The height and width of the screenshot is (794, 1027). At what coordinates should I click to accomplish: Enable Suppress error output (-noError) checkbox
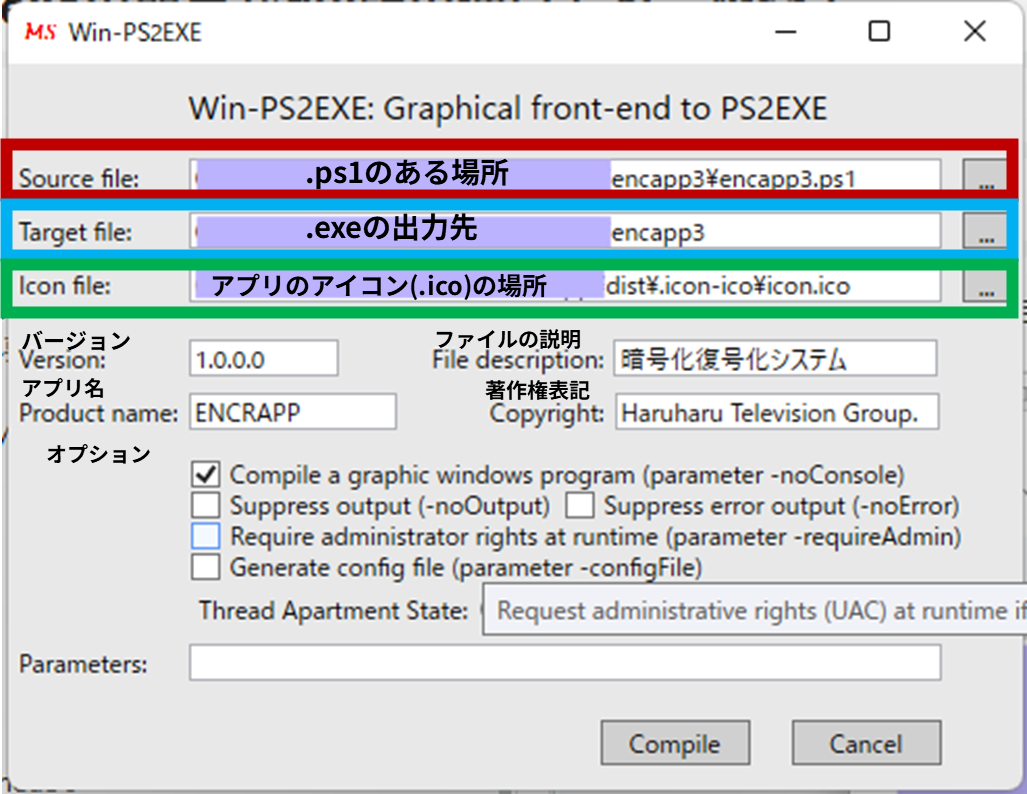coord(580,505)
